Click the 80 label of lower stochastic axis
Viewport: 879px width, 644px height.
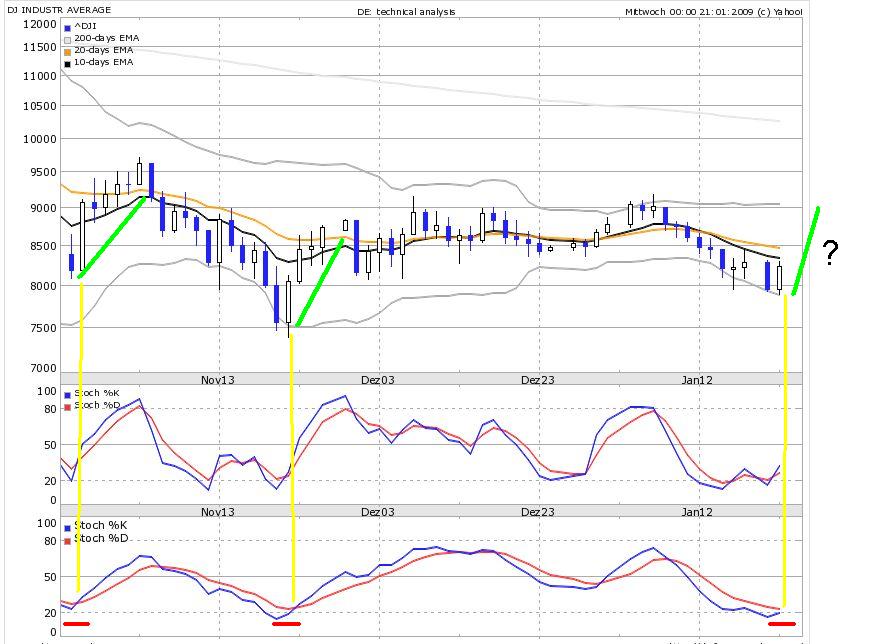pos(50,541)
